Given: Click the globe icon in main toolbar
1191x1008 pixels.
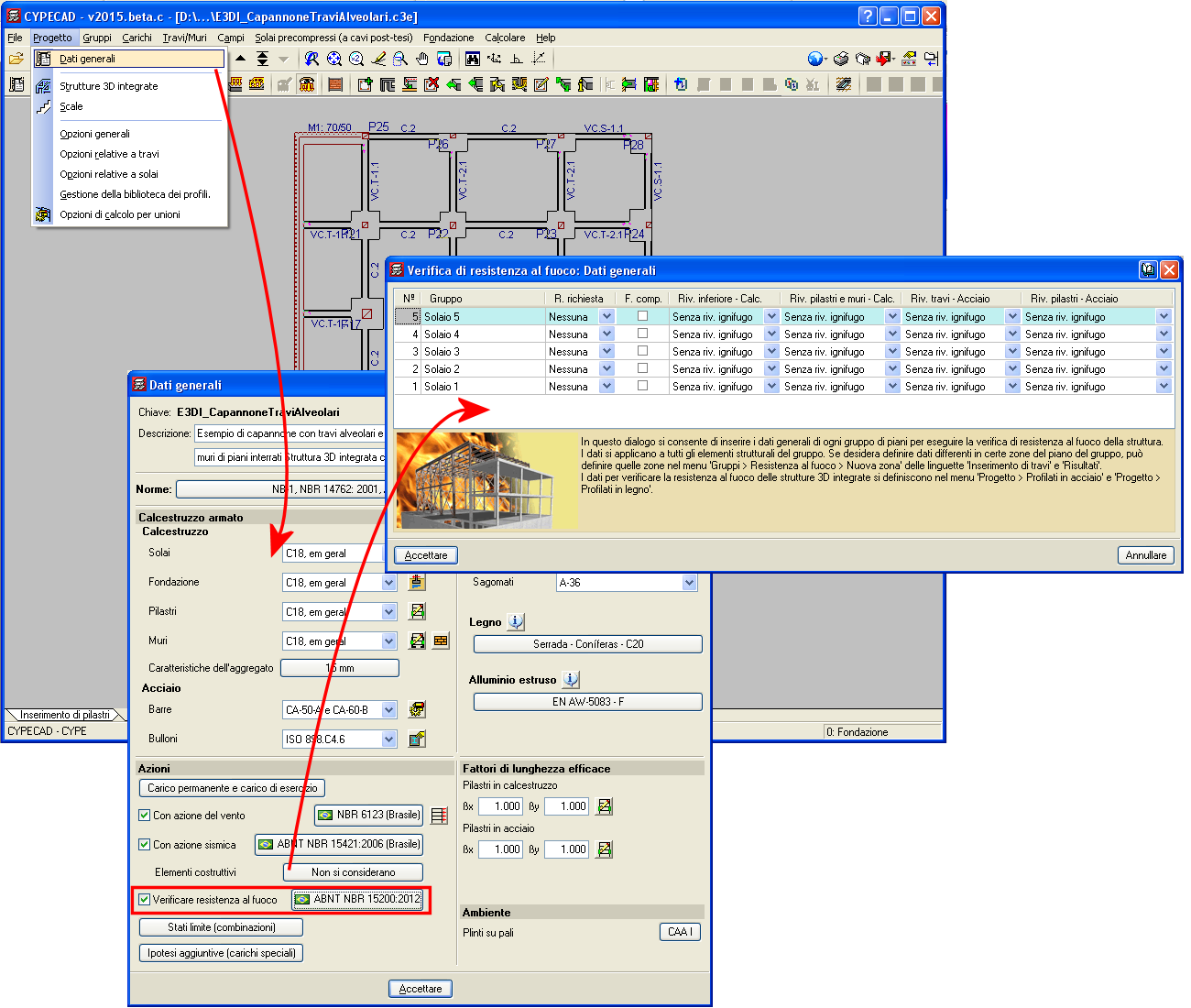Looking at the screenshot, I should (815, 59).
